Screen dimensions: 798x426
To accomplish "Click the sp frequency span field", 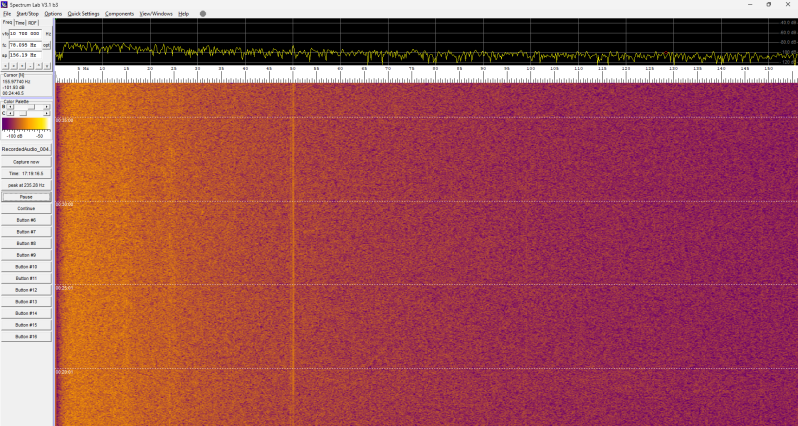I will pos(25,55).
